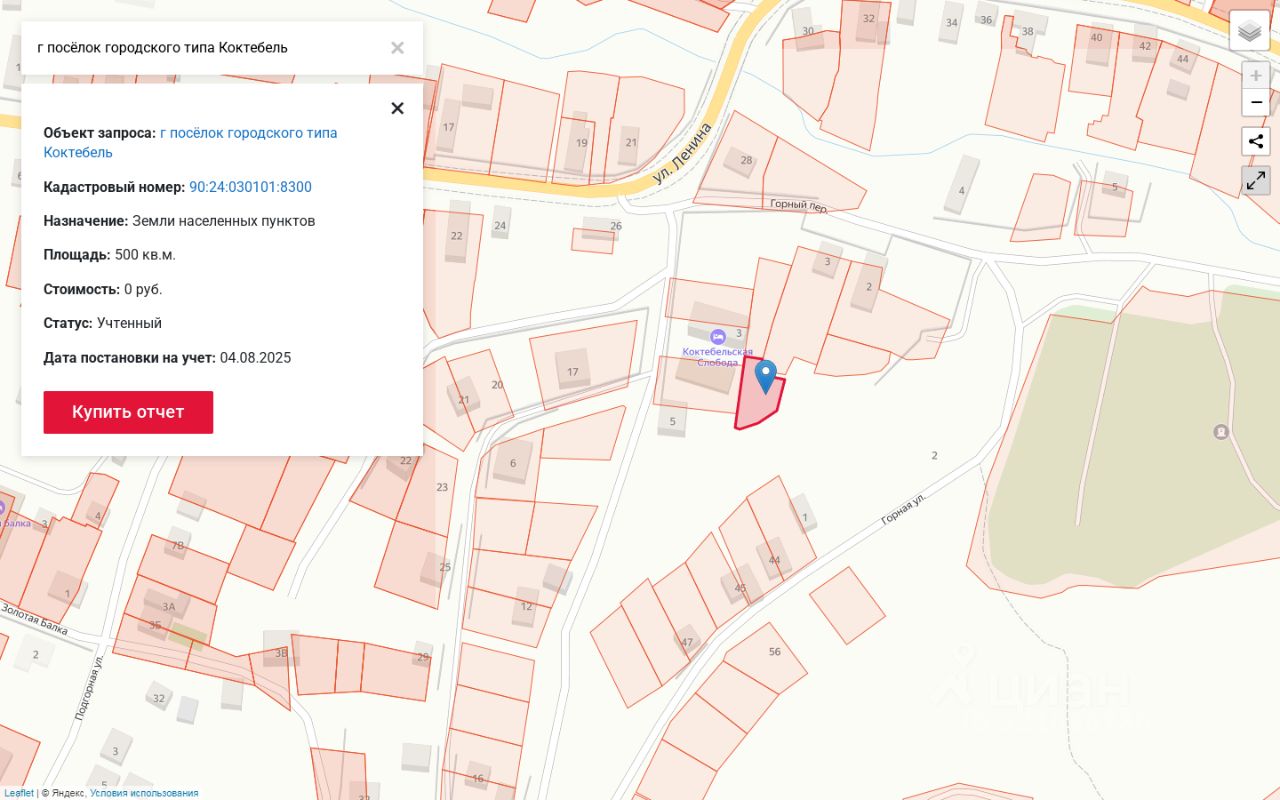
Task: Click house number 20 on map
Action: coord(497,385)
